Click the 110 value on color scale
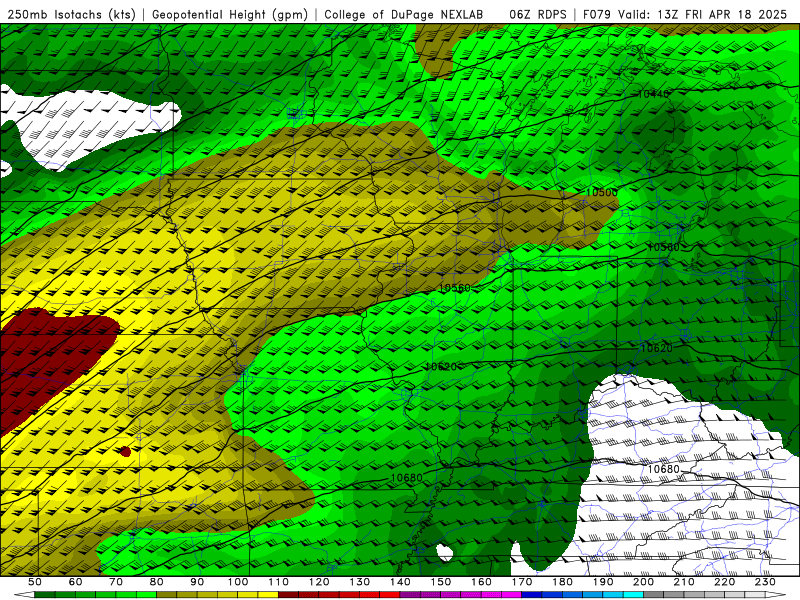800x600 pixels. (x=278, y=582)
